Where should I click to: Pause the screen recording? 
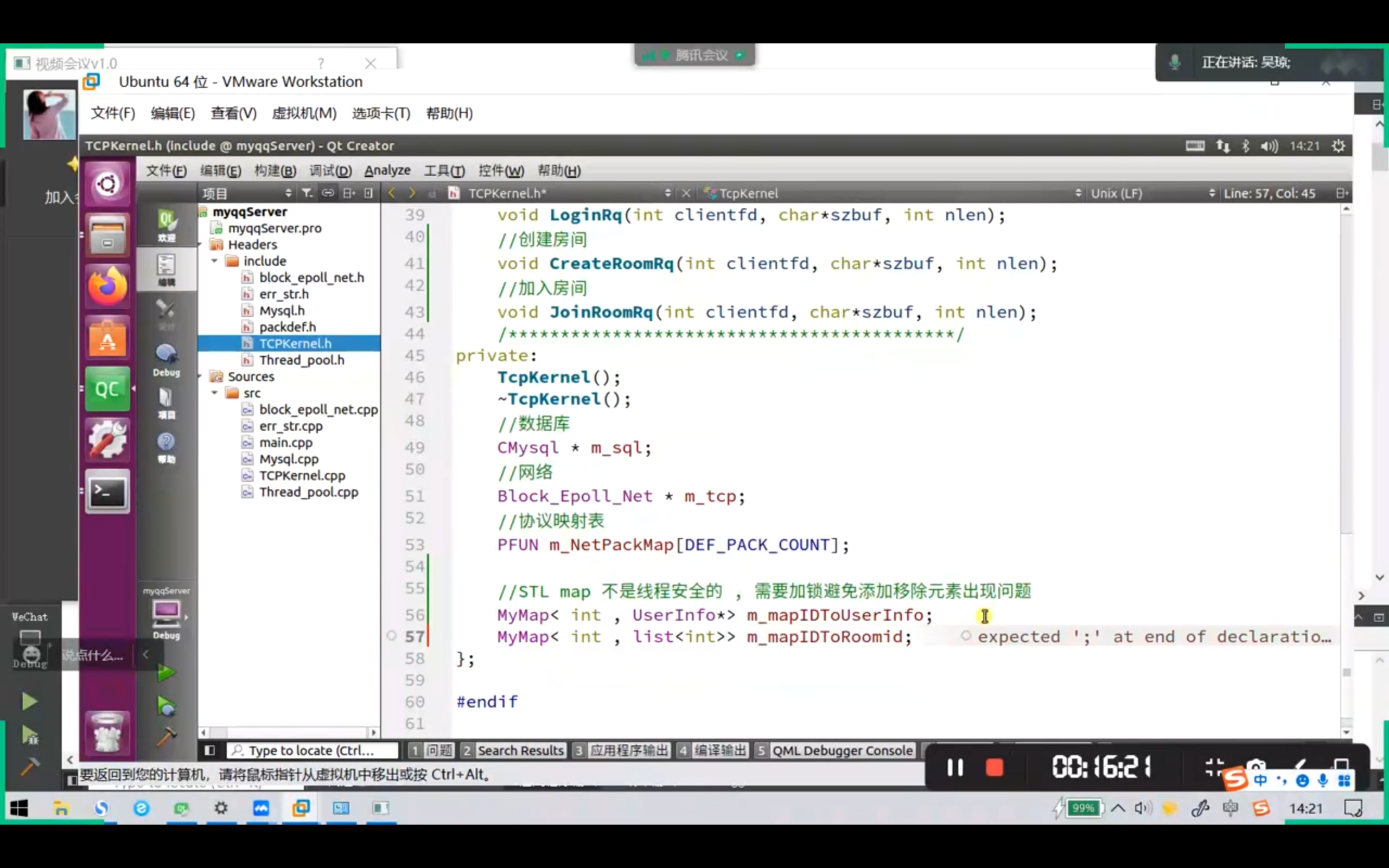coord(955,768)
